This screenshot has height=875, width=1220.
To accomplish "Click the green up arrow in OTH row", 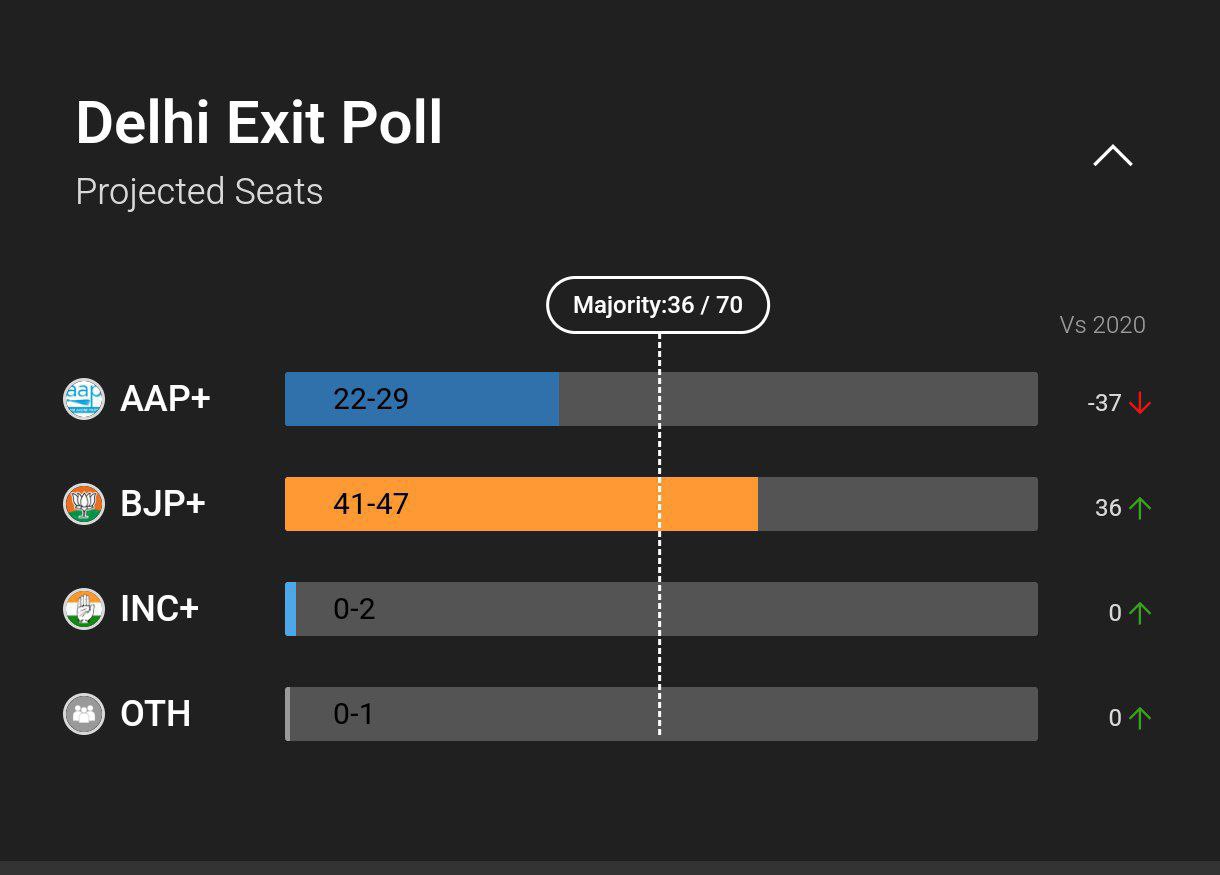I will pos(1140,718).
